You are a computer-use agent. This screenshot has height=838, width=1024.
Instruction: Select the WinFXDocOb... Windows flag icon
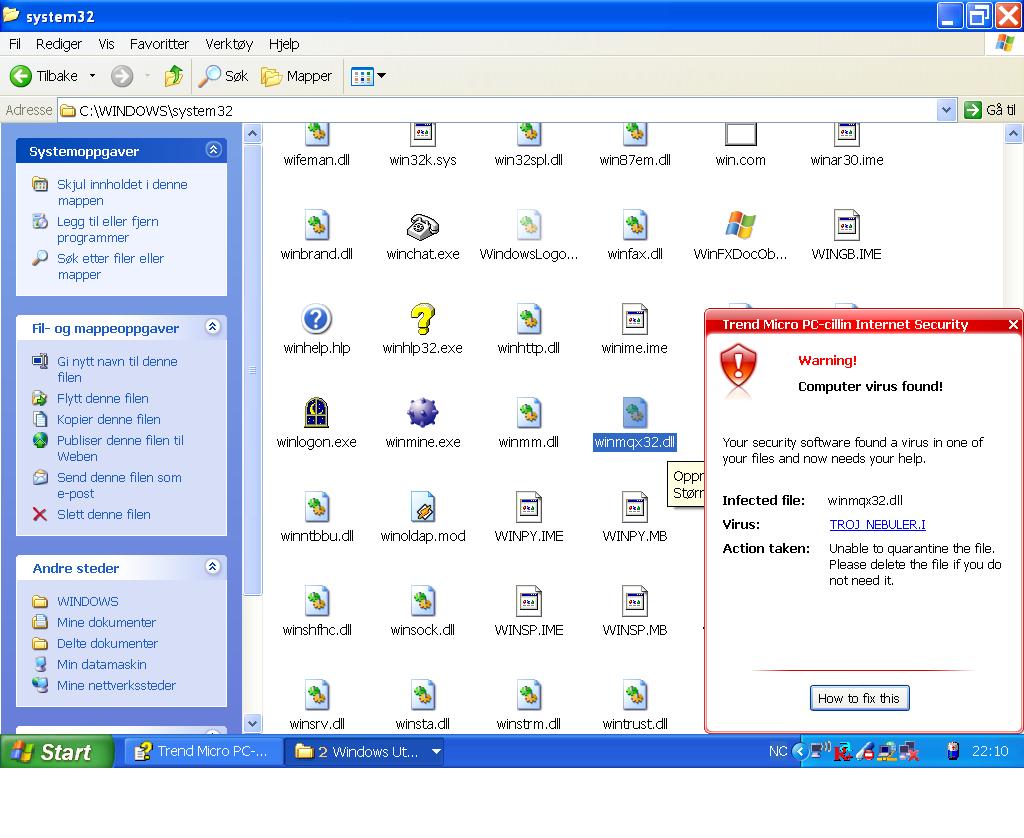click(740, 226)
